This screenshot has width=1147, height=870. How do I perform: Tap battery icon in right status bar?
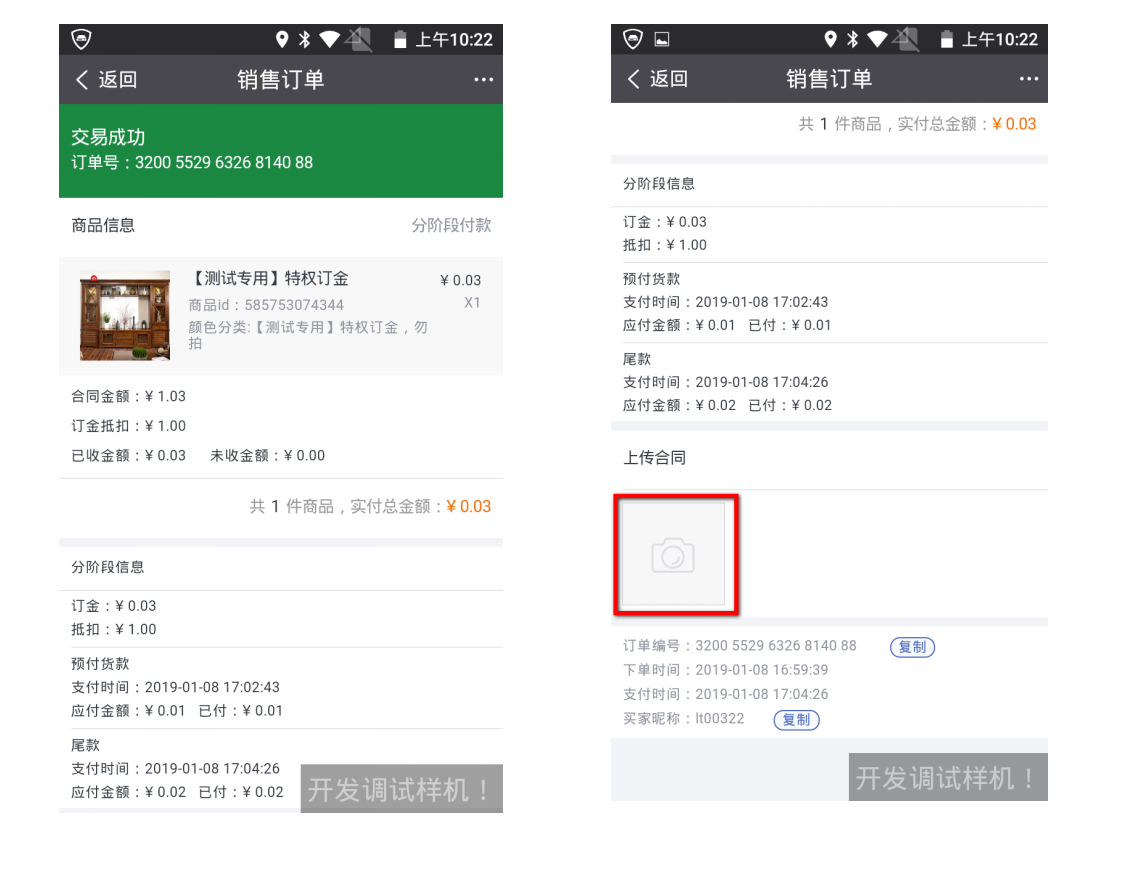coord(947,39)
